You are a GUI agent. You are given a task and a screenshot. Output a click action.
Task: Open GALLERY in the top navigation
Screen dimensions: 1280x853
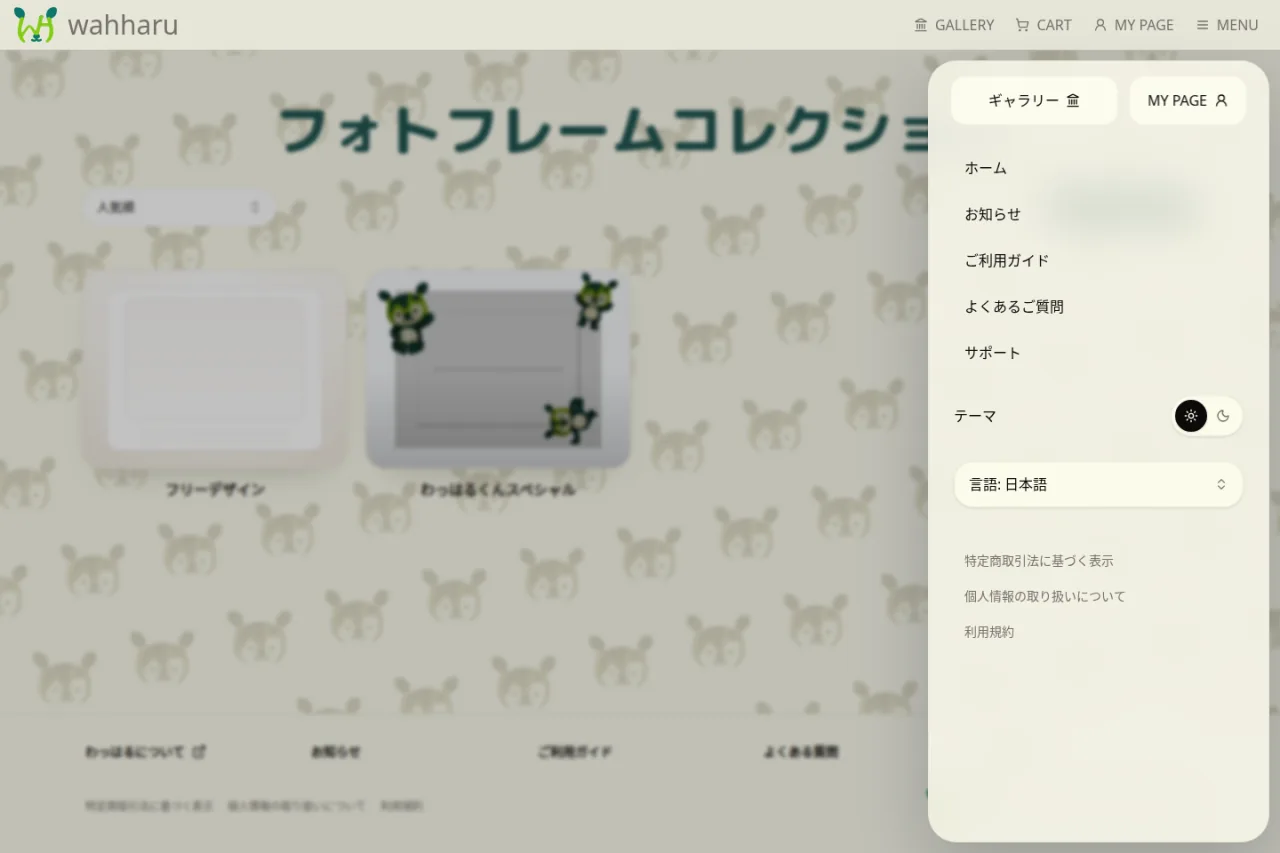[x=954, y=25]
